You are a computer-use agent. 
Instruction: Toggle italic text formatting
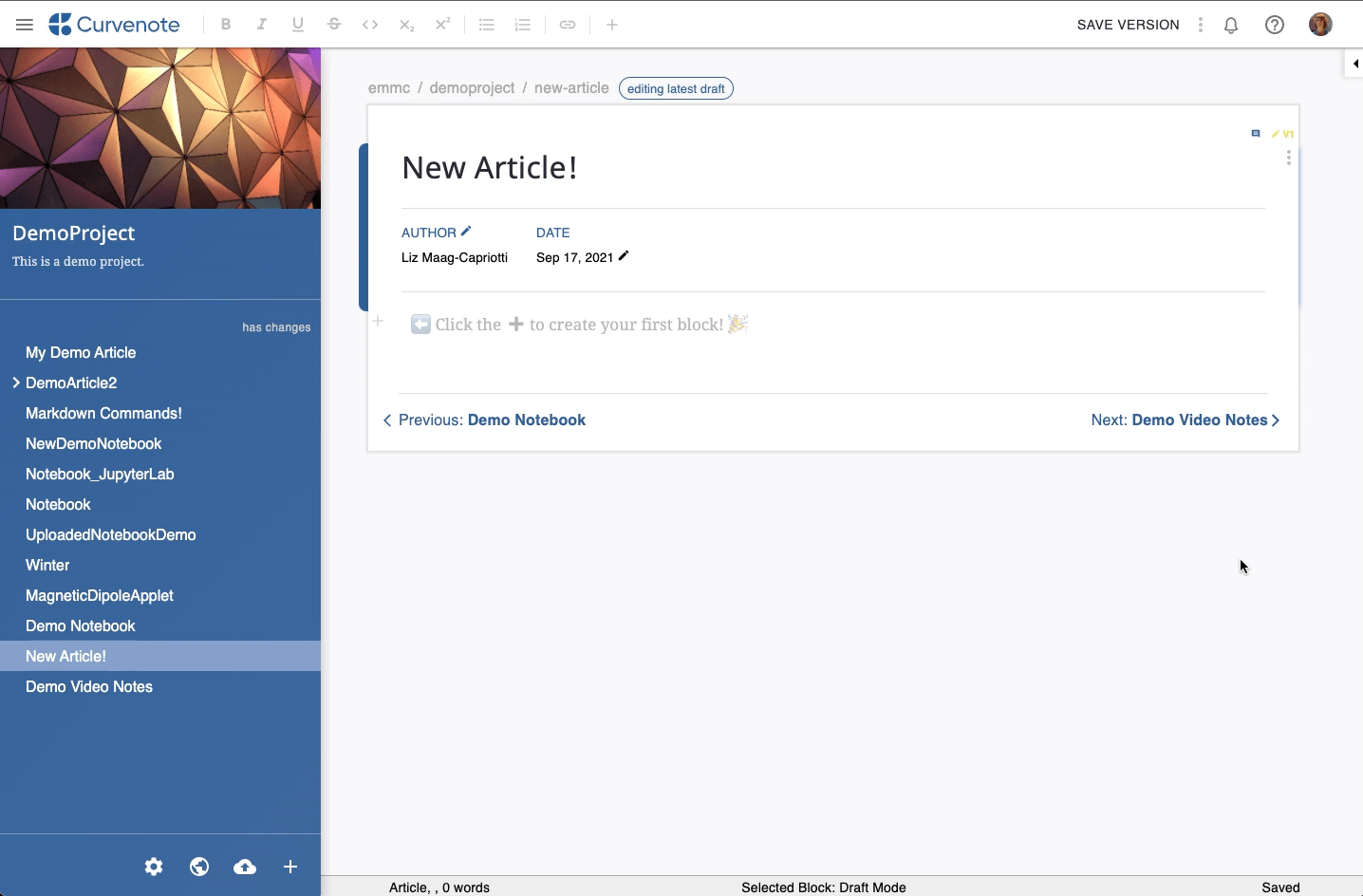tap(262, 25)
